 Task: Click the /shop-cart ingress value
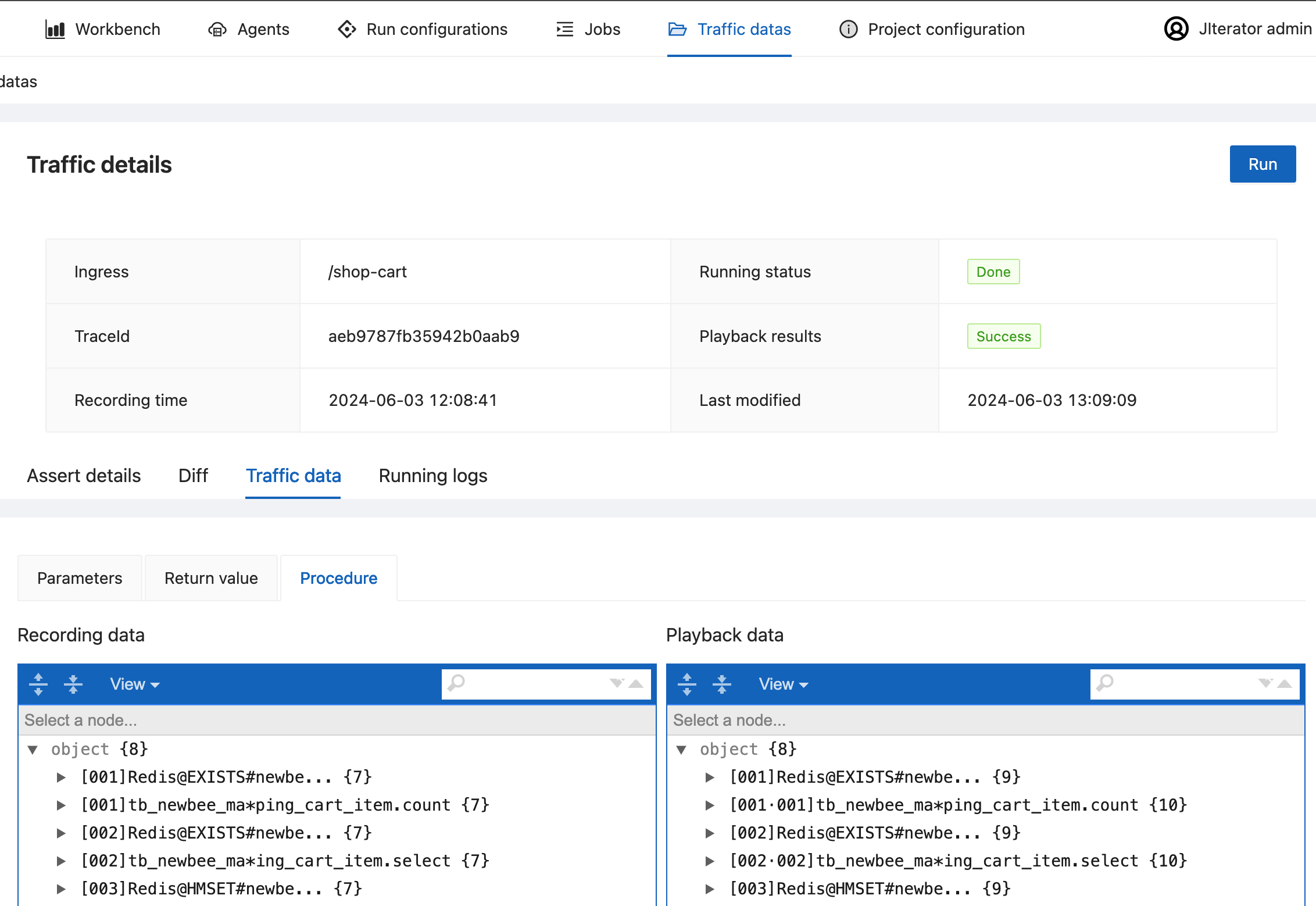tap(367, 272)
